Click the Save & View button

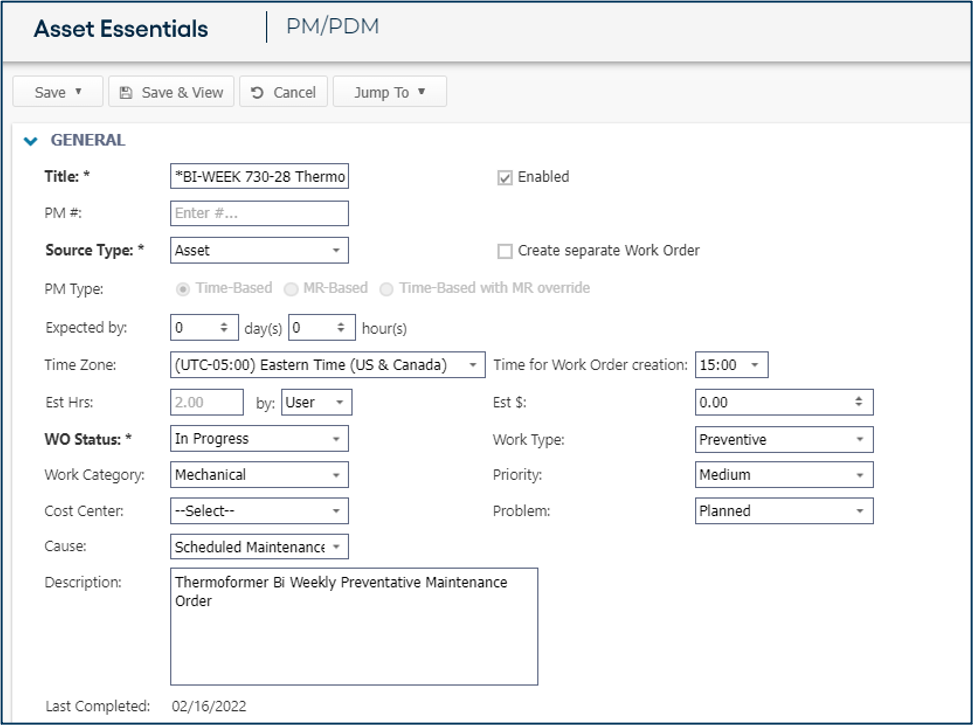tap(171, 92)
